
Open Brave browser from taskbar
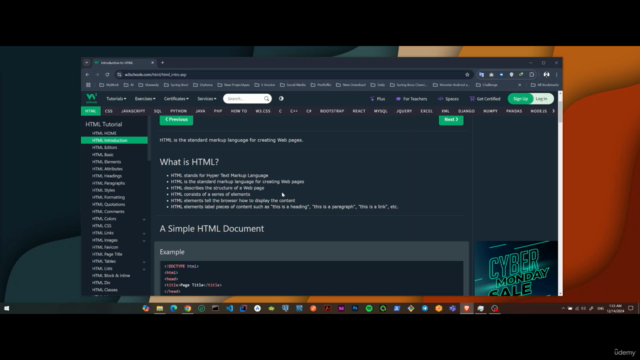pyautogui.click(x=467, y=308)
